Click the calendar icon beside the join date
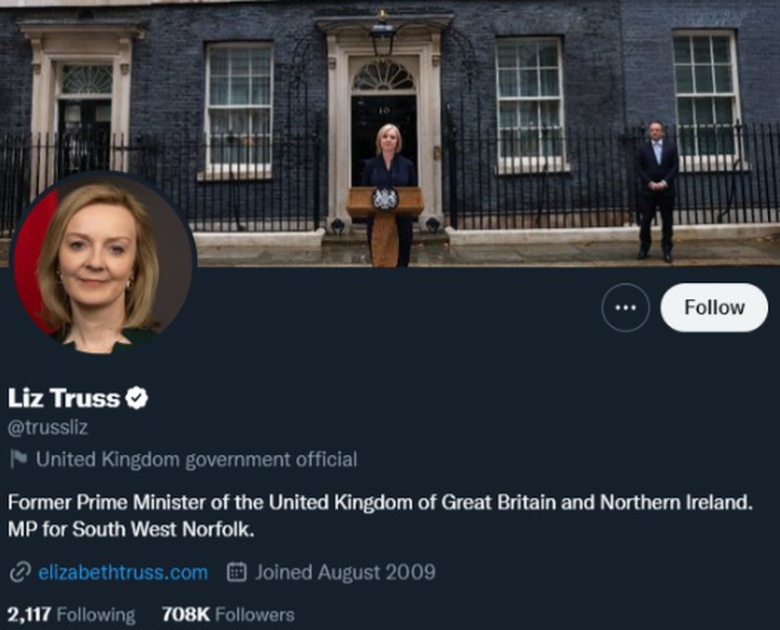The image size is (780, 630). pyautogui.click(x=237, y=573)
